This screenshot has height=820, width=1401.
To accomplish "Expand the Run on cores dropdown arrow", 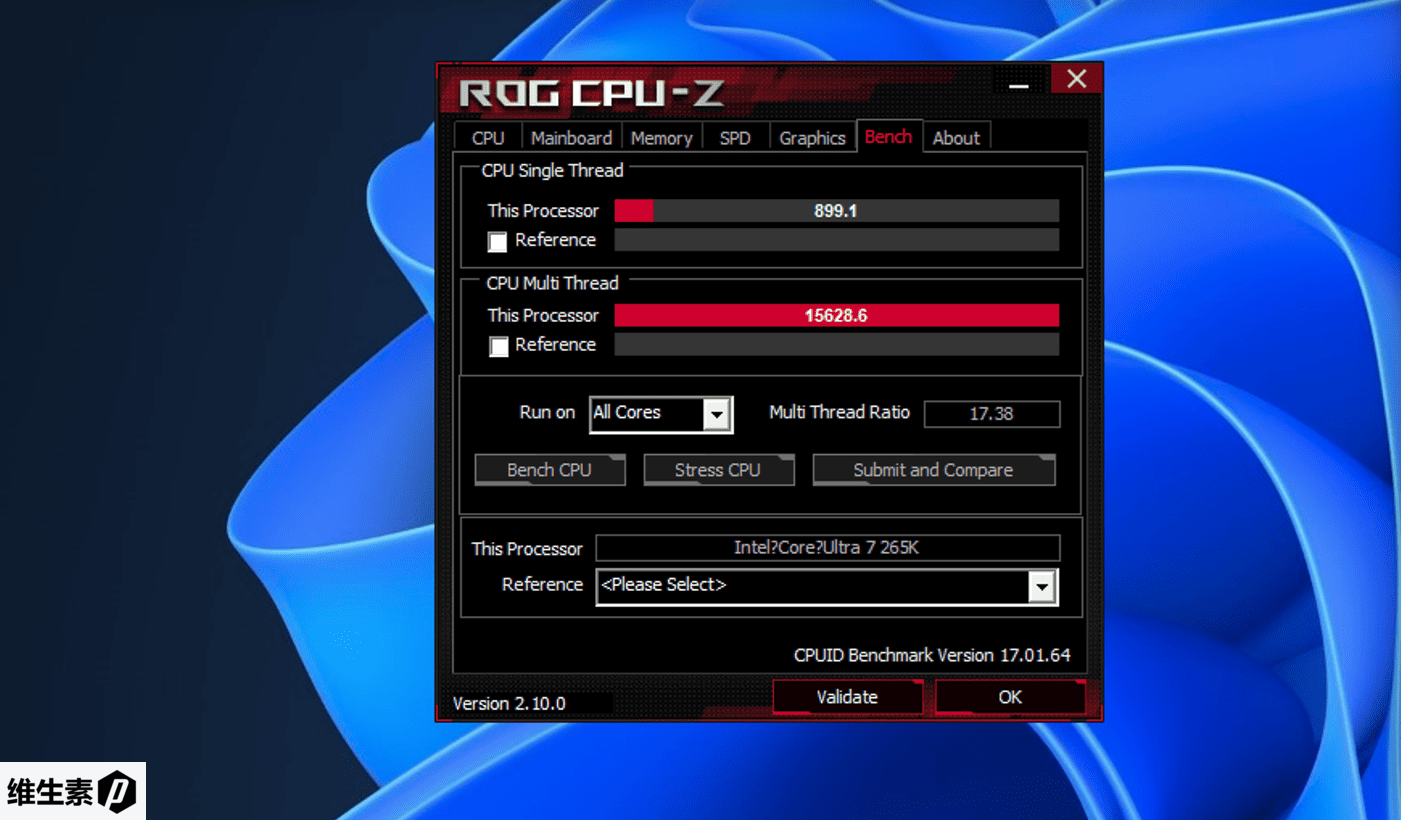I will pos(716,414).
